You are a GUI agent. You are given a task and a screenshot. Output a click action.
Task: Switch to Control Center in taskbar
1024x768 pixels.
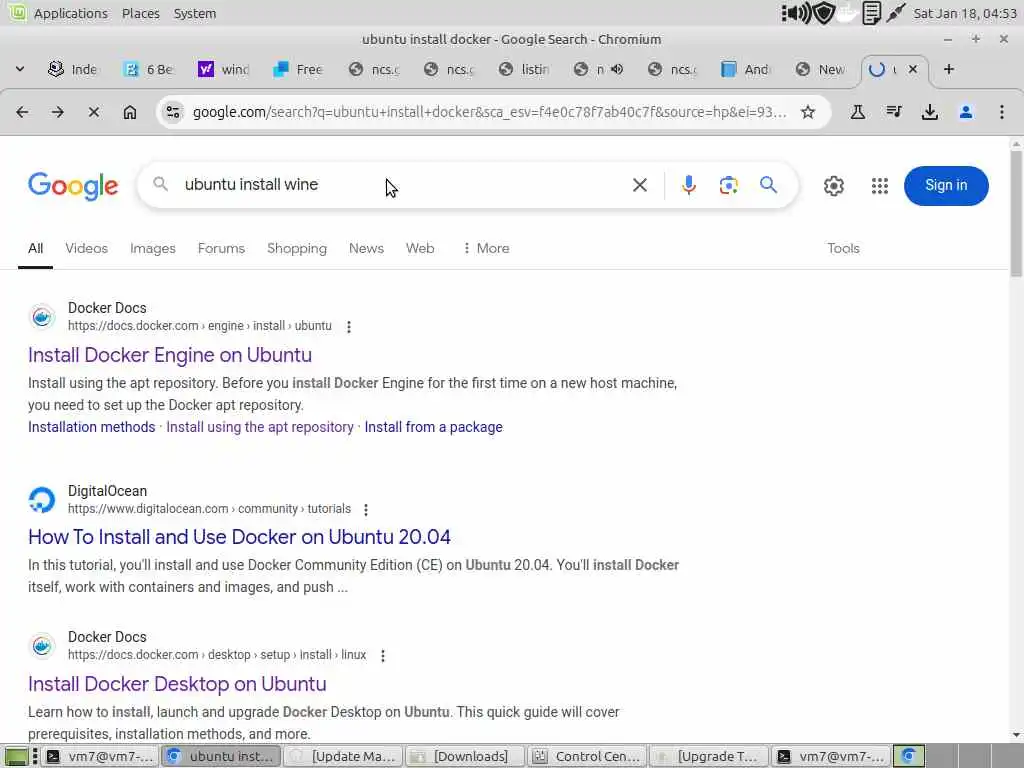tap(587, 756)
